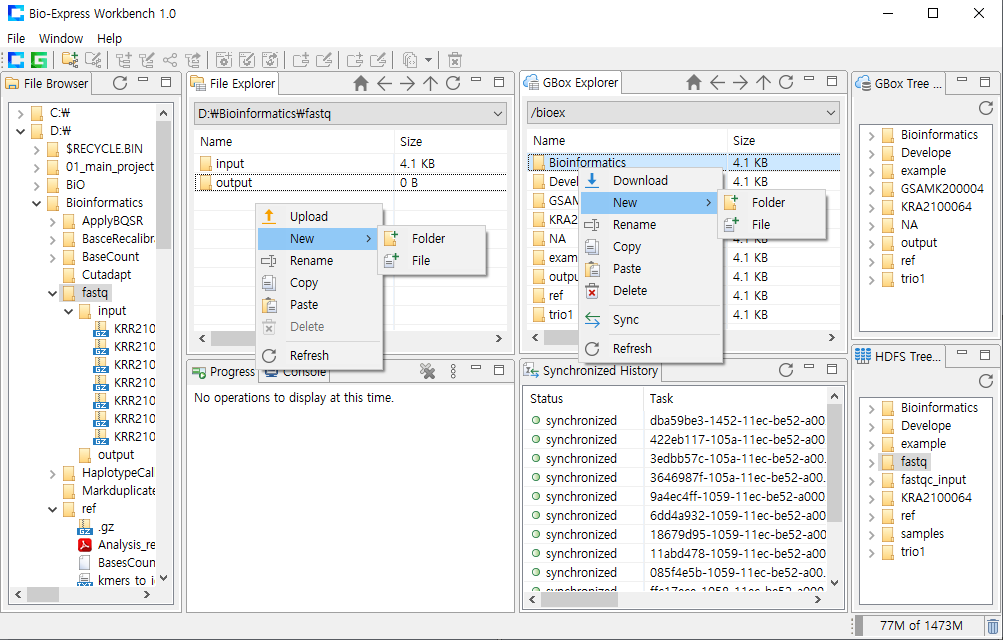
Task: Click the Synchronized History horizontal scrollbar thumb
Action: [579, 600]
